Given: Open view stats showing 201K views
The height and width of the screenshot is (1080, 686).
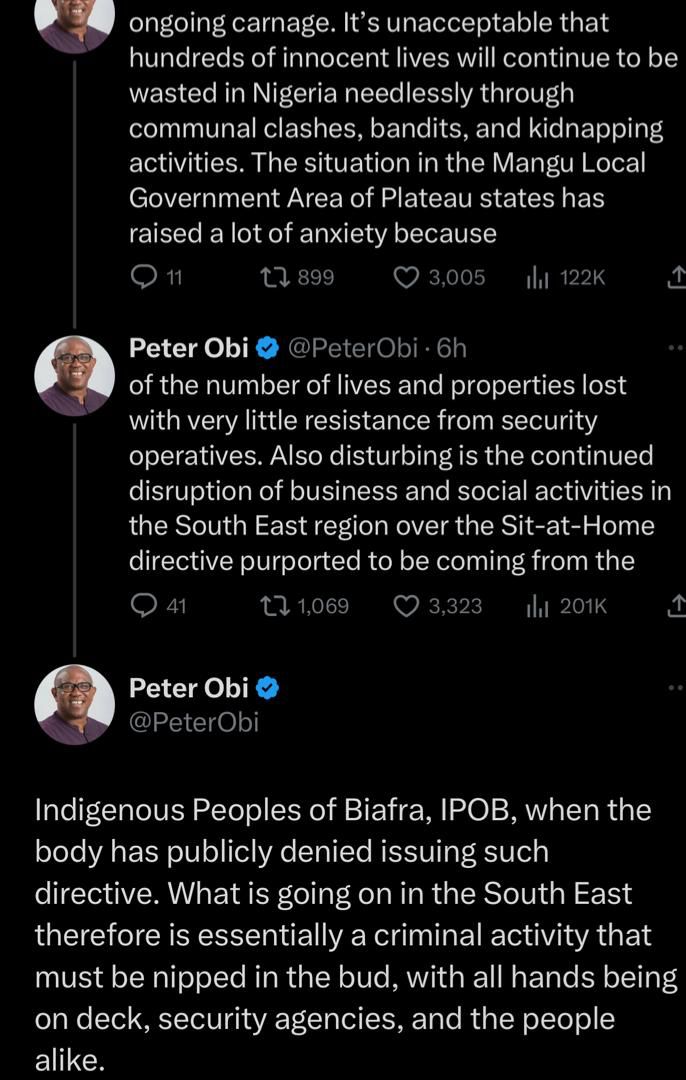Looking at the screenshot, I should coord(534,605).
